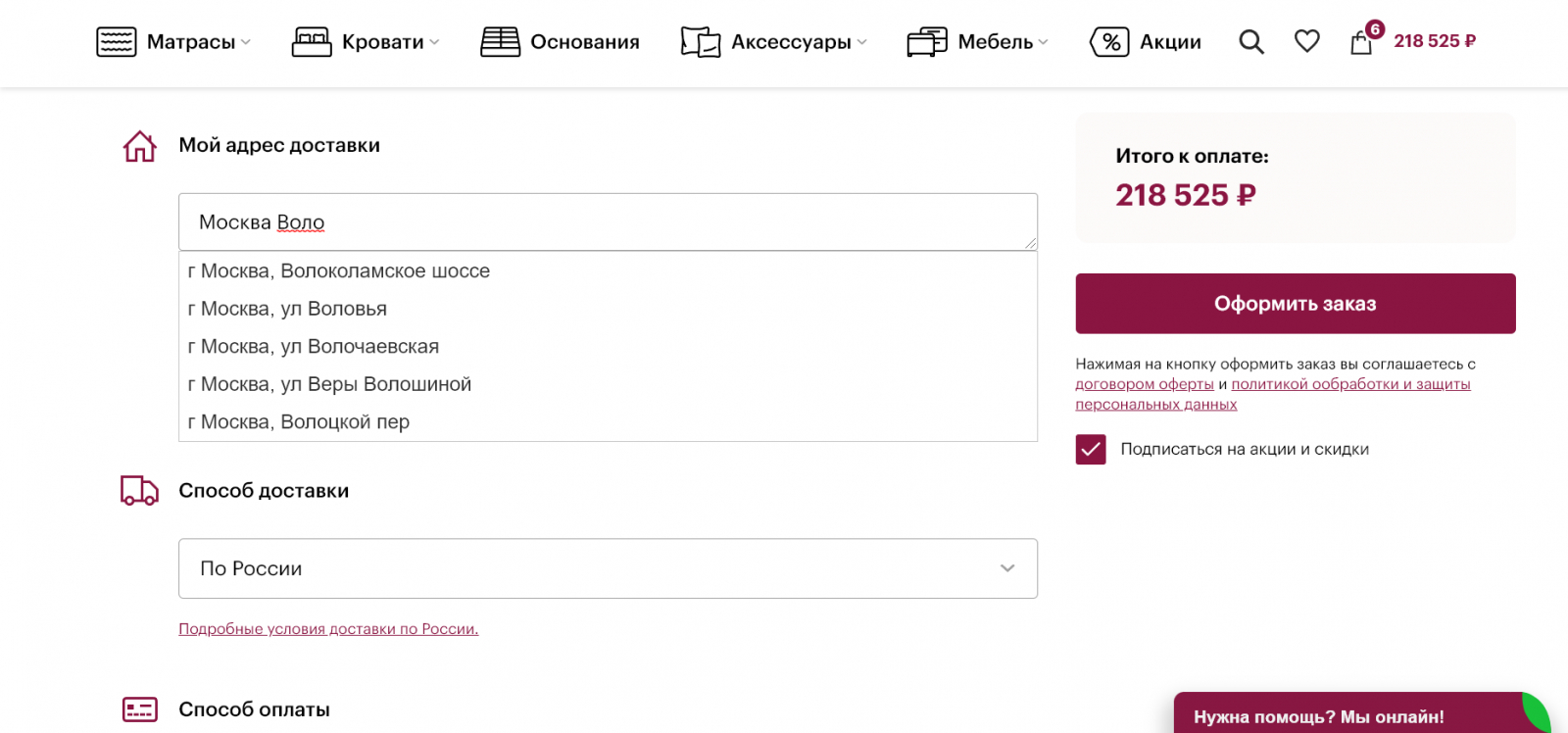Expand the Аксессуары menu chevron
This screenshot has height=733, width=1568.
[x=861, y=42]
